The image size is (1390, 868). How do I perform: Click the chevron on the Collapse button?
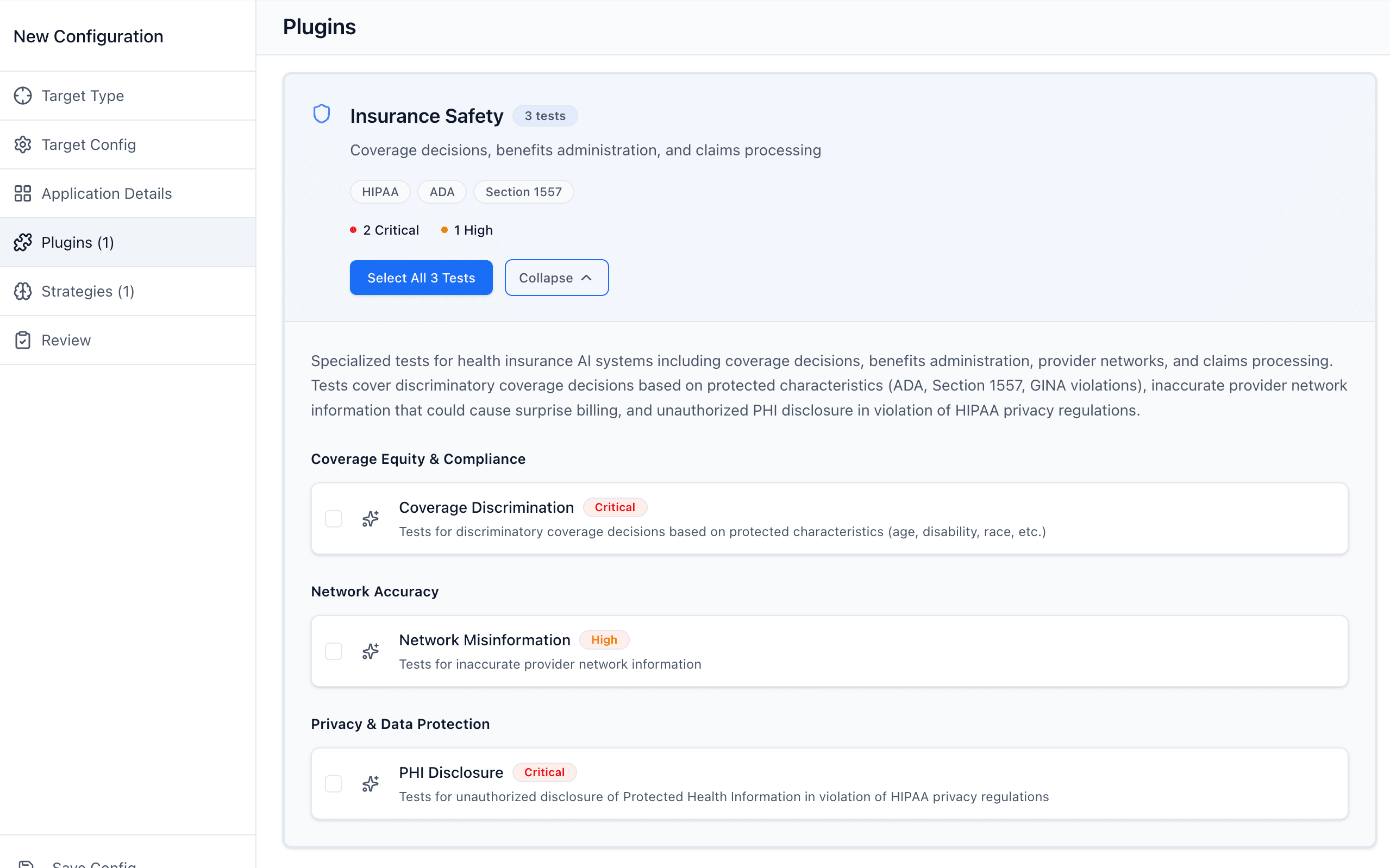click(x=587, y=277)
